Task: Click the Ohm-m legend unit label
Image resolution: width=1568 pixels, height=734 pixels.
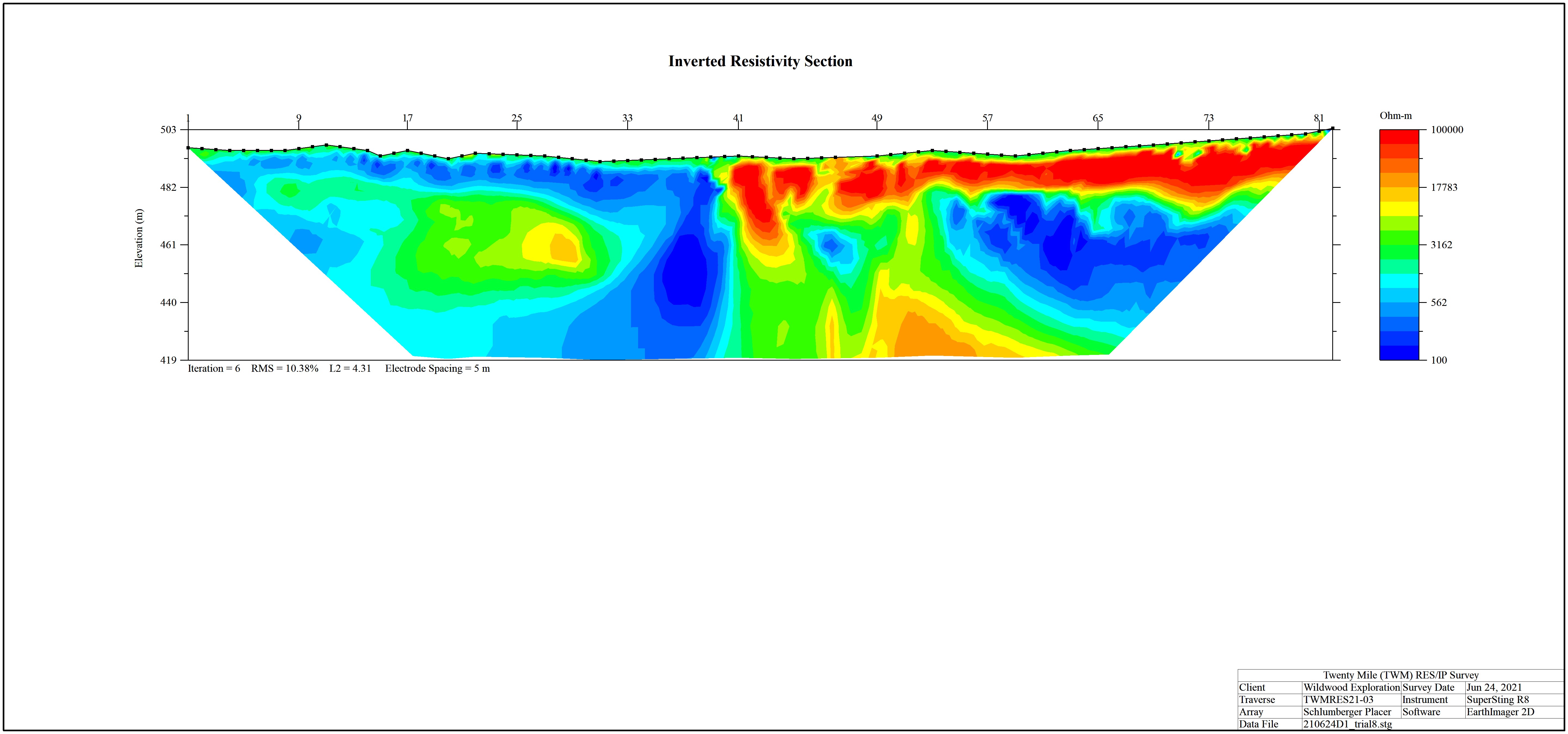Action: 1395,116
